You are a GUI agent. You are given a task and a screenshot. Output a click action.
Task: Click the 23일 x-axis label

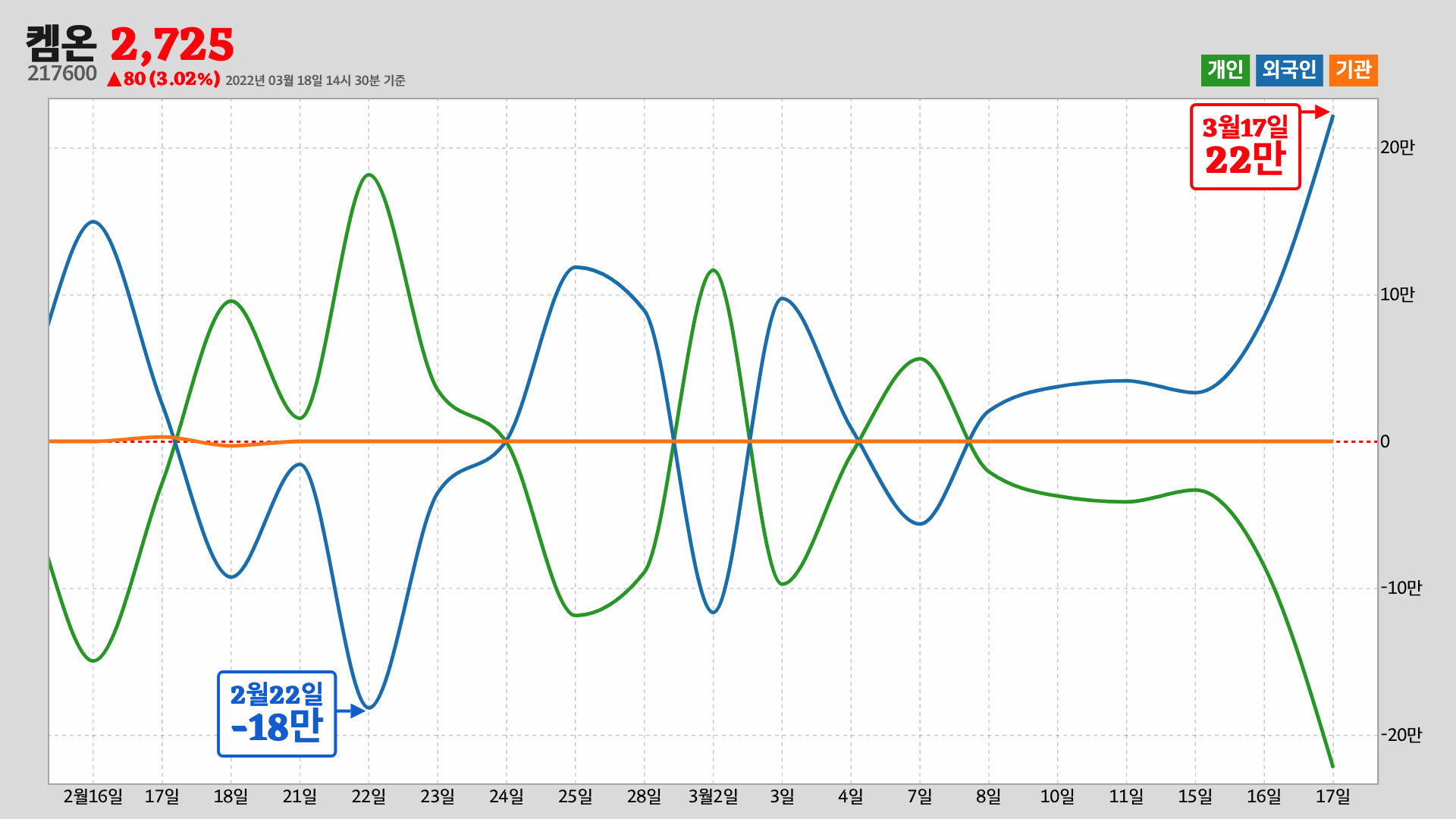point(438,796)
